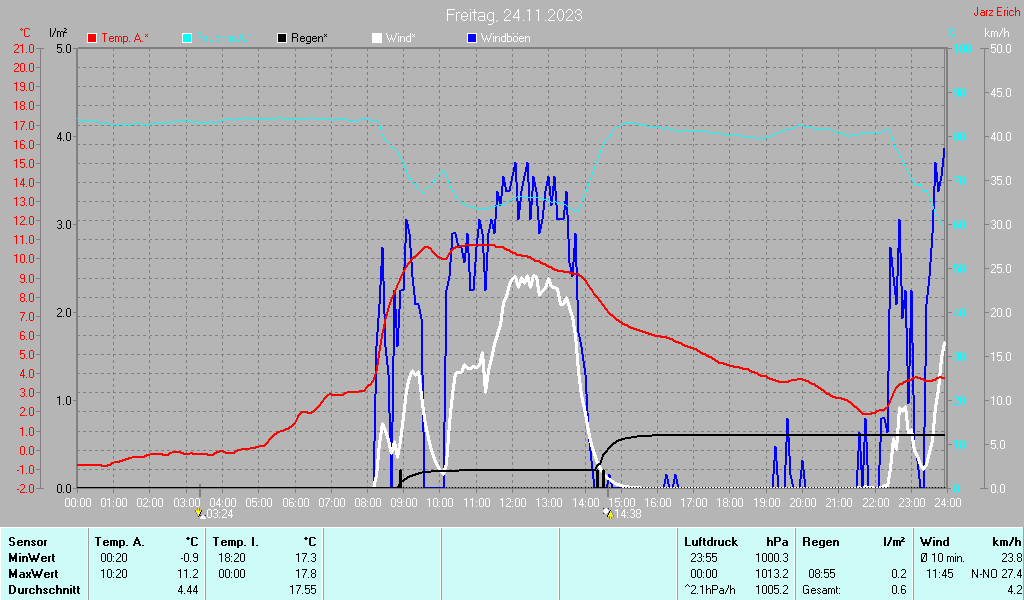Click the Jarz Erich link

coord(997,12)
